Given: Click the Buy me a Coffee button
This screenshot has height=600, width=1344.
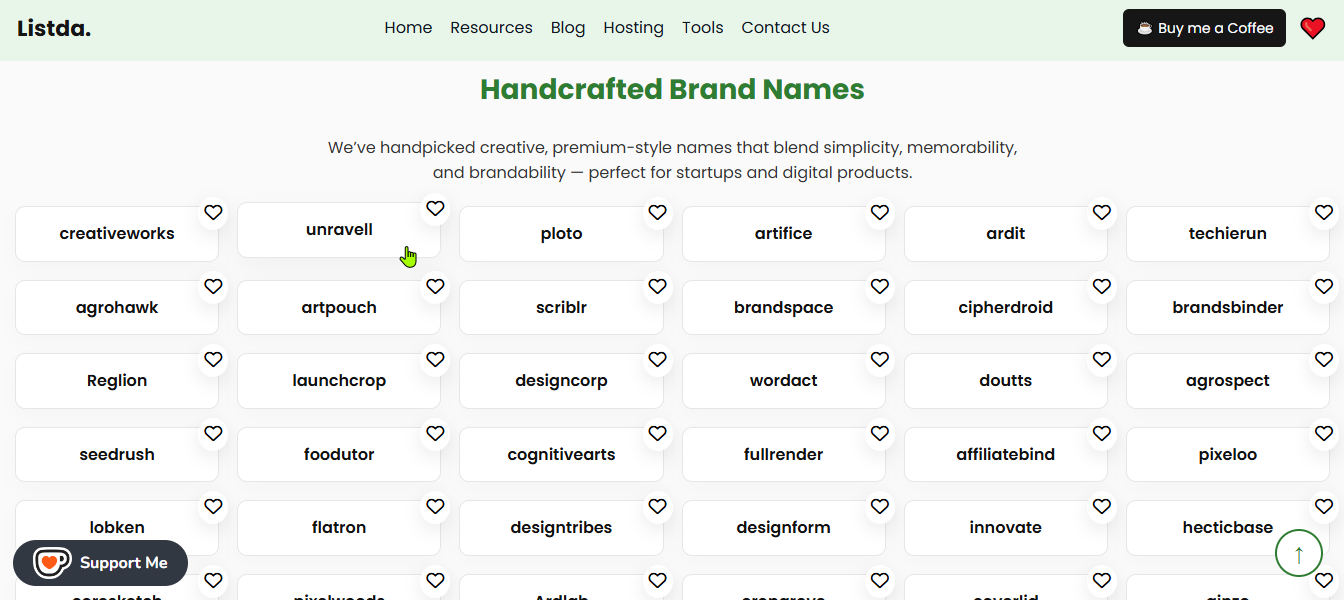Looking at the screenshot, I should 1204,28.
